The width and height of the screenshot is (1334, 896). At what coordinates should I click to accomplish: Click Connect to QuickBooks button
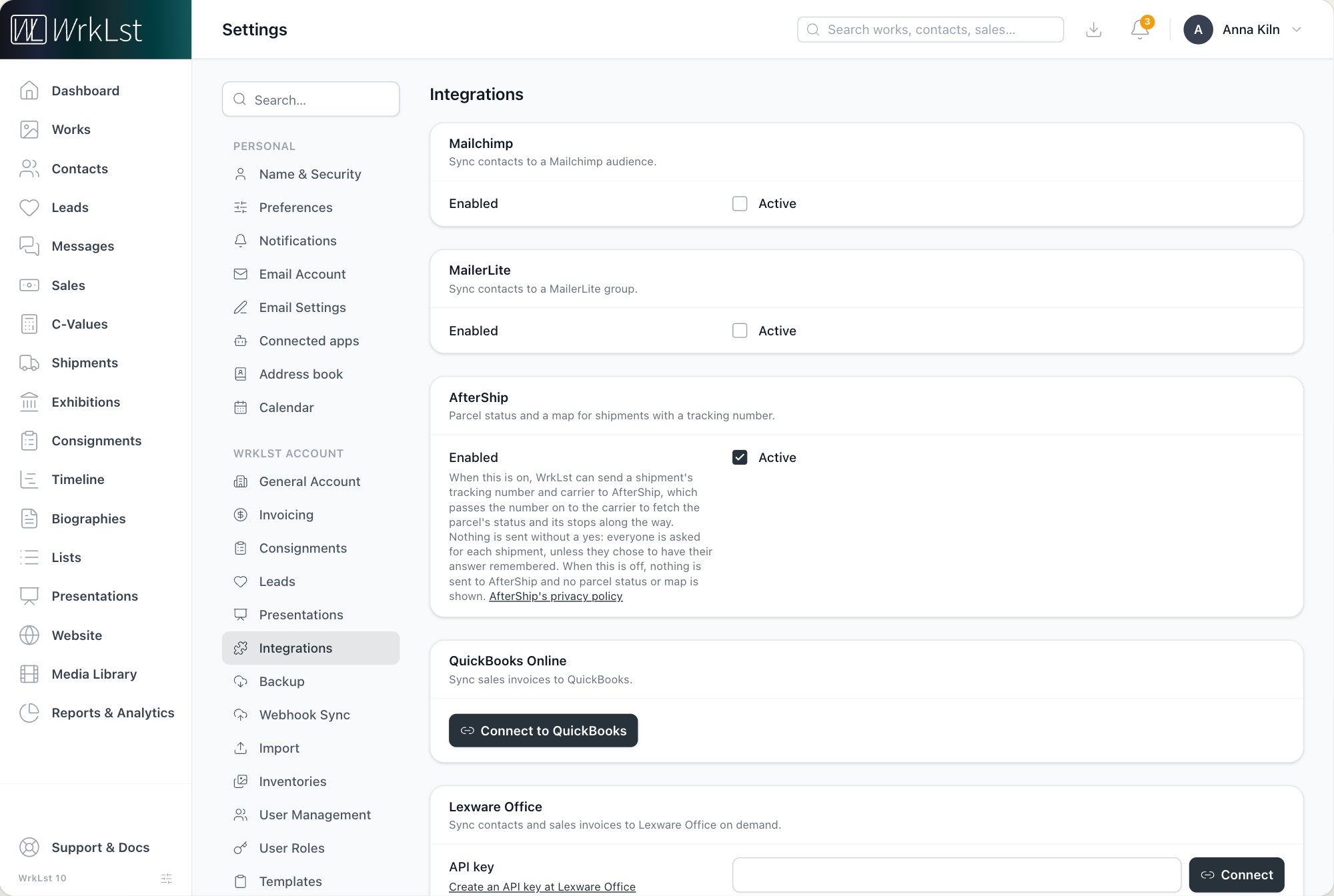point(543,731)
